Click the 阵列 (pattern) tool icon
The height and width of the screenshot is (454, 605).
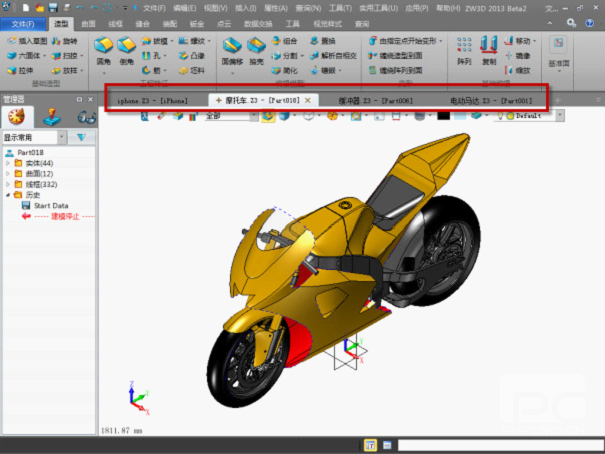pos(463,52)
